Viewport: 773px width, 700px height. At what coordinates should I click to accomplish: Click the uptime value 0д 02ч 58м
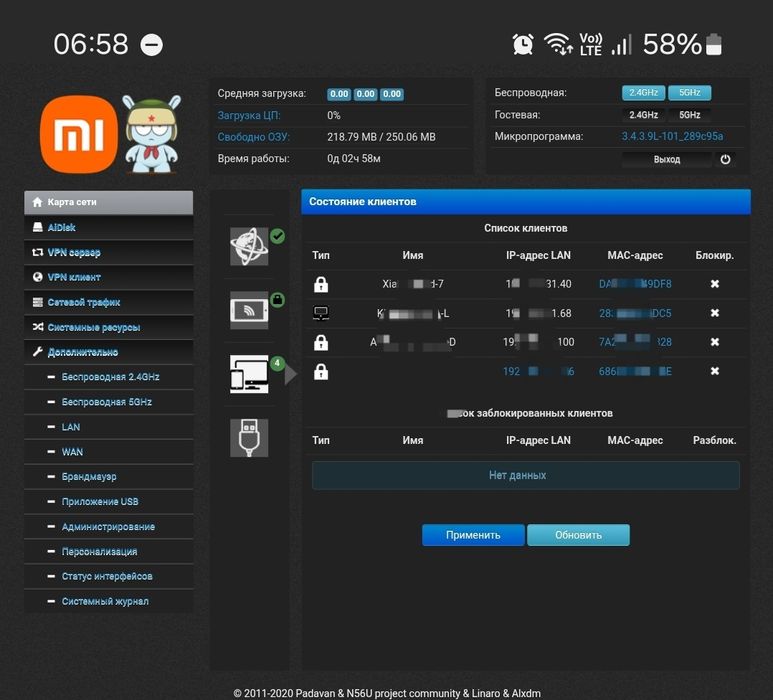pos(353,159)
